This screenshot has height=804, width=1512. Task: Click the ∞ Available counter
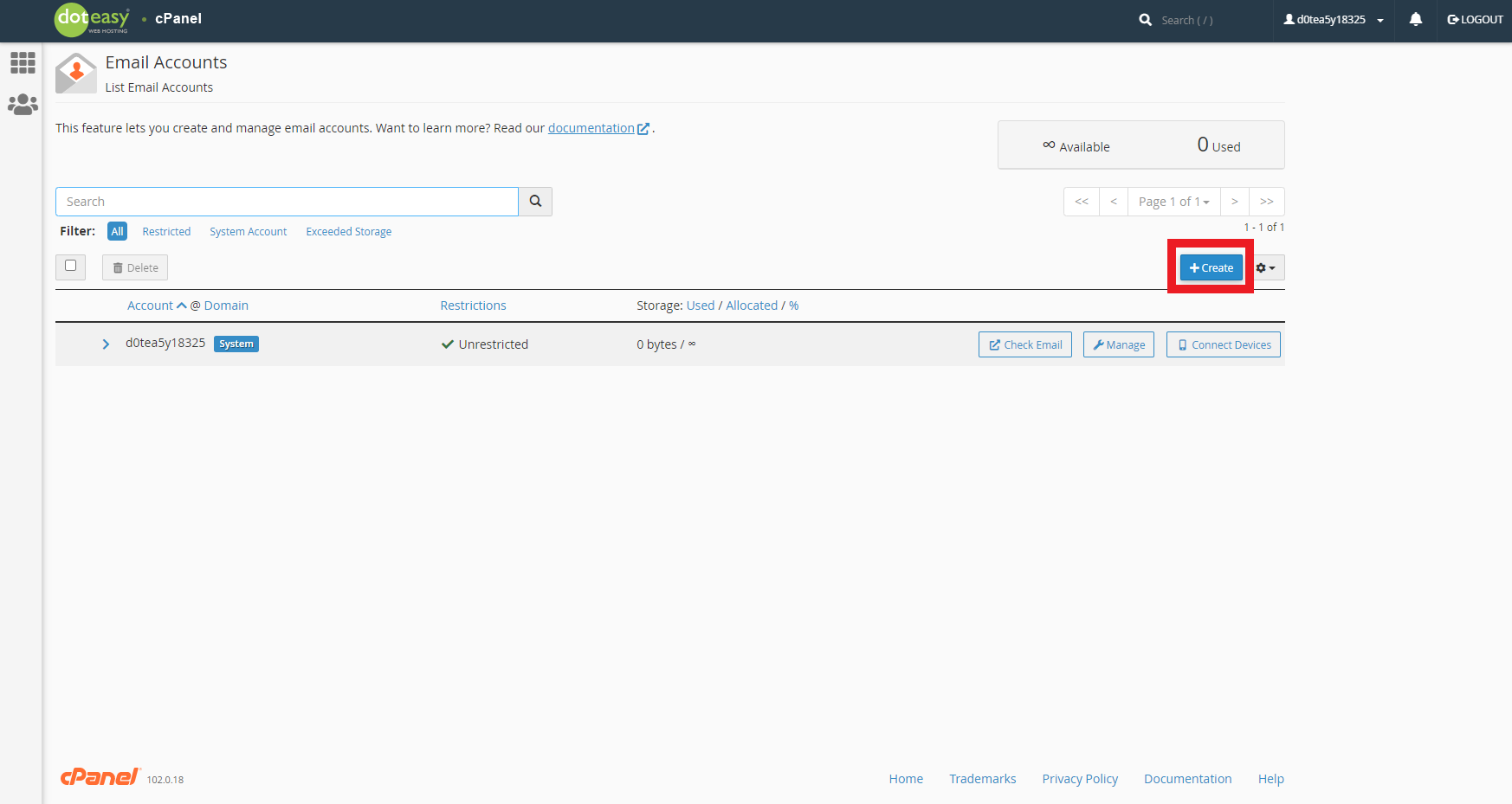(x=1076, y=146)
